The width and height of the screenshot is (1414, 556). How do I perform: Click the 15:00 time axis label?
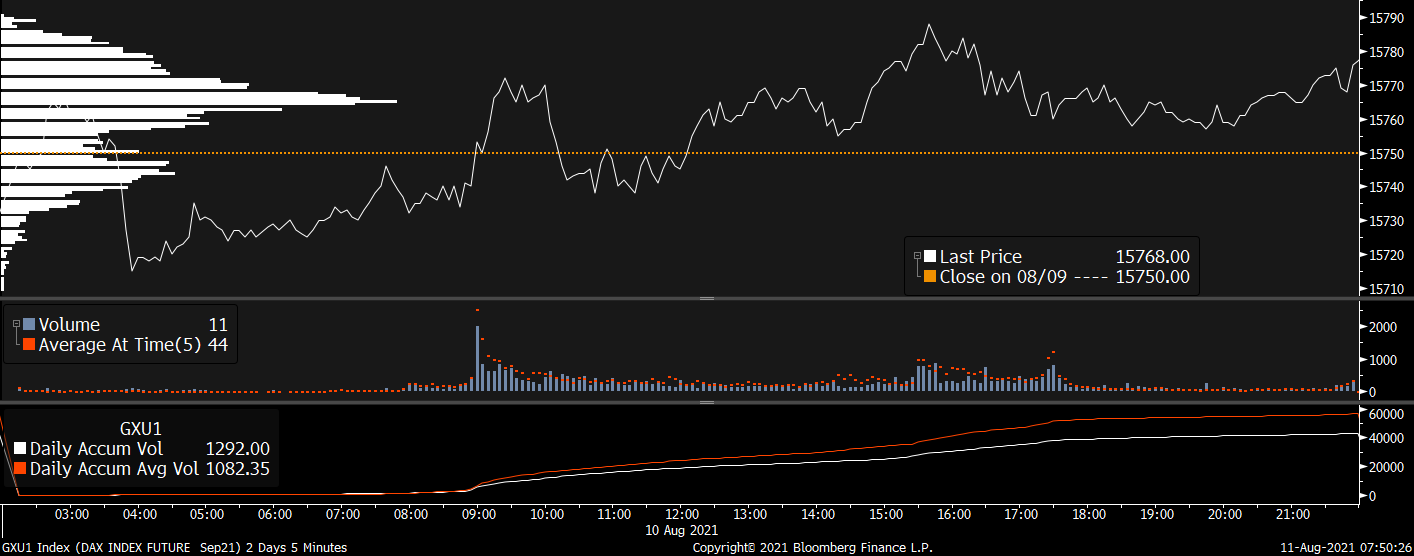[885, 514]
